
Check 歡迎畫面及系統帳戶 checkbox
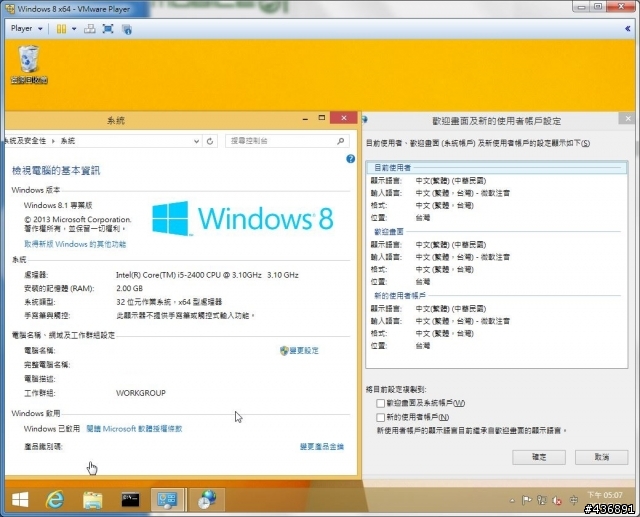(380, 403)
